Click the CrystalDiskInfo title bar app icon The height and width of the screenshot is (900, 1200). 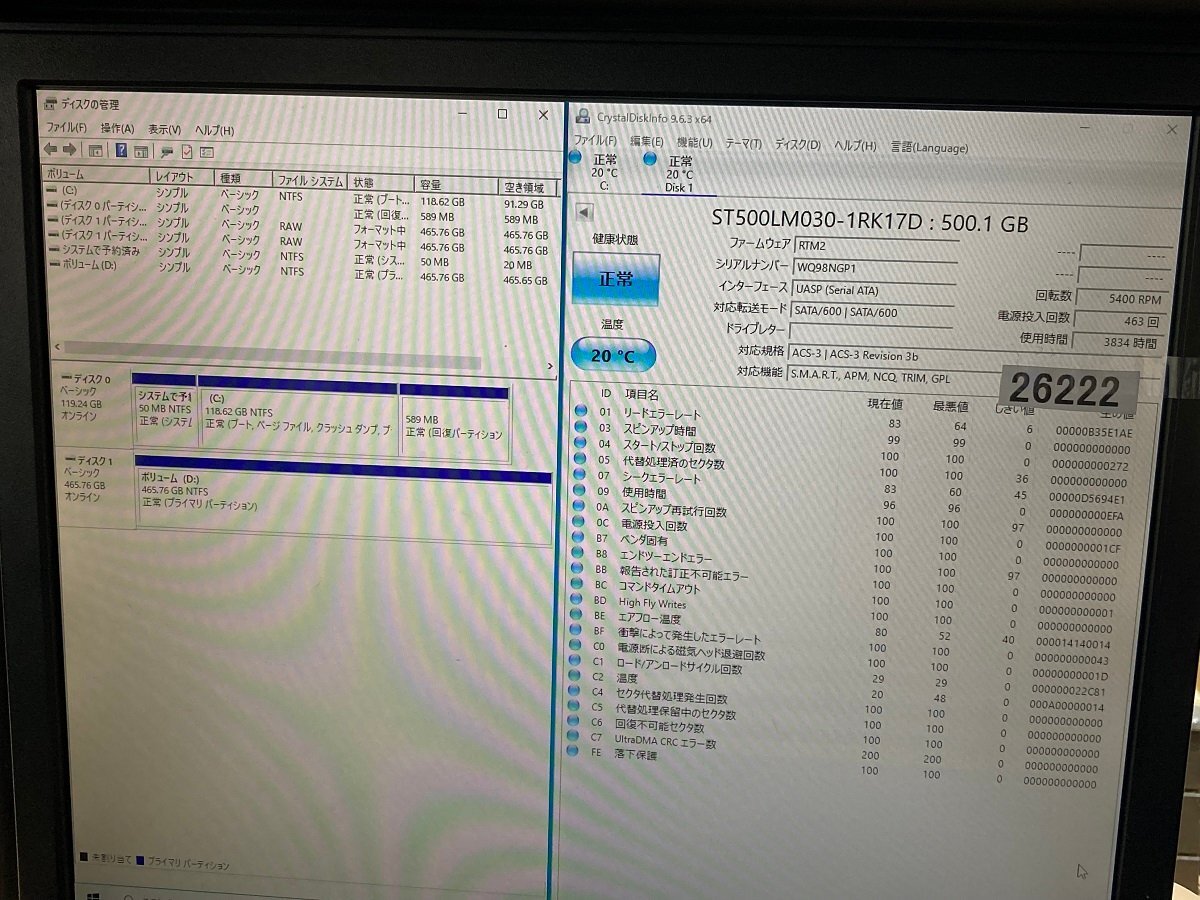tap(582, 116)
